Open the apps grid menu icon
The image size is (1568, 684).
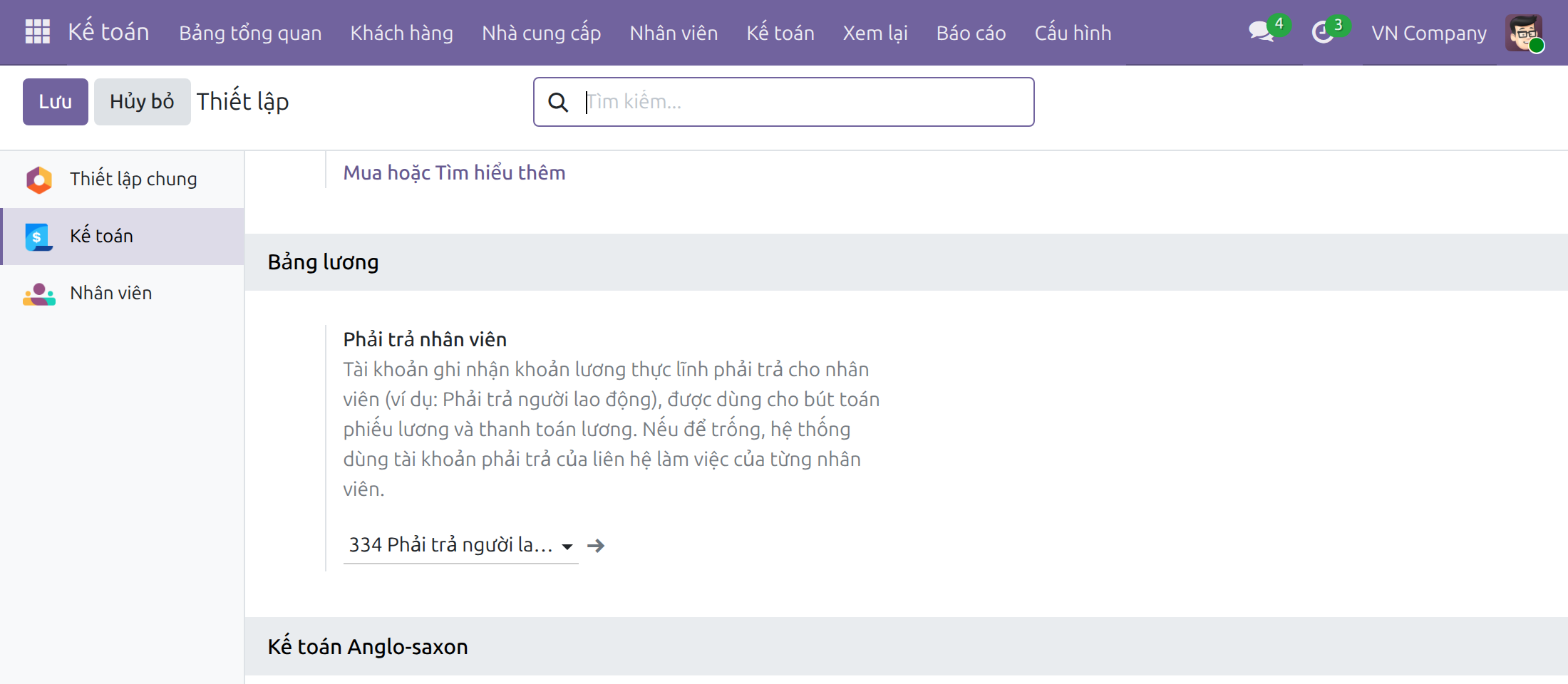37,32
